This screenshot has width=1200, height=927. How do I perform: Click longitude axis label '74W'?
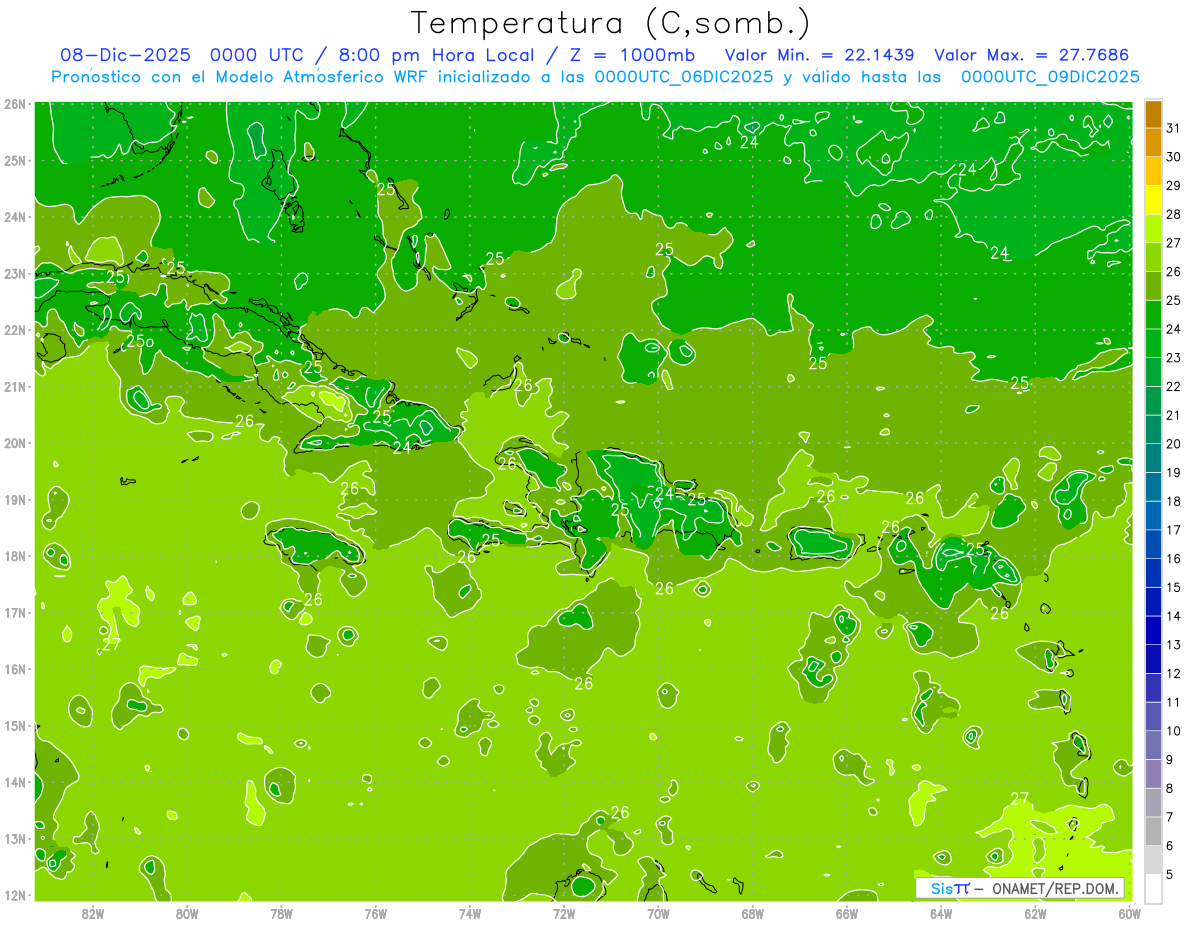(470, 913)
